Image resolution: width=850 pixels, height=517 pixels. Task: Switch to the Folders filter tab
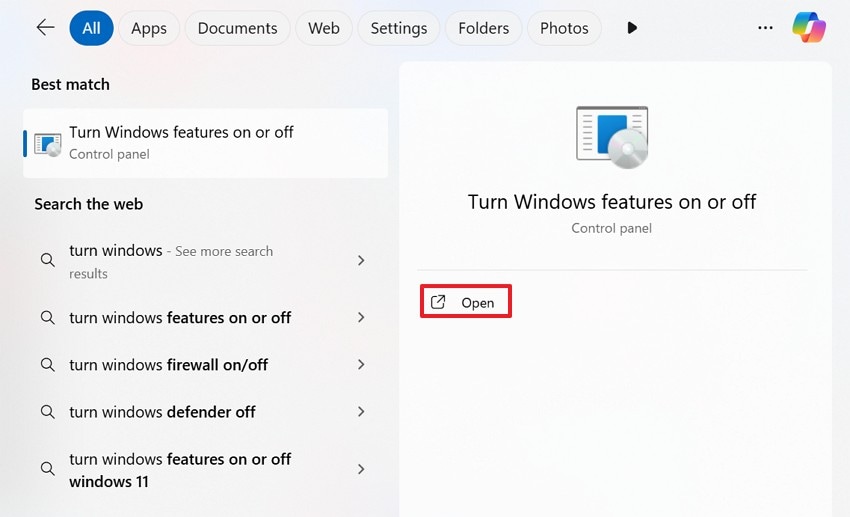click(x=484, y=28)
